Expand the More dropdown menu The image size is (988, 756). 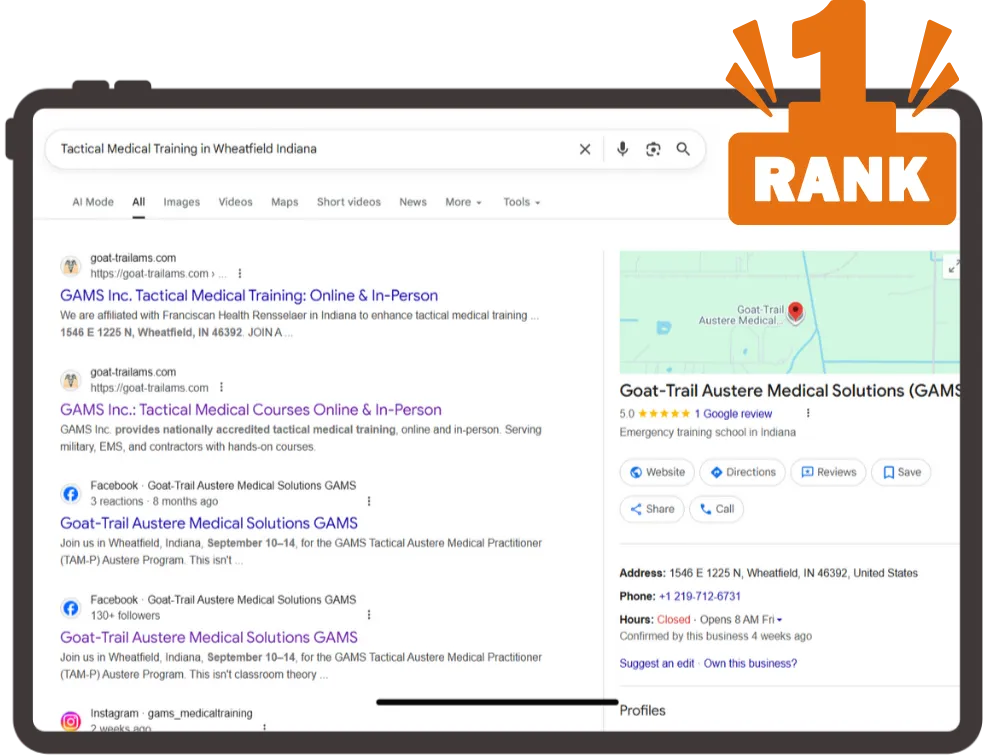click(x=463, y=202)
